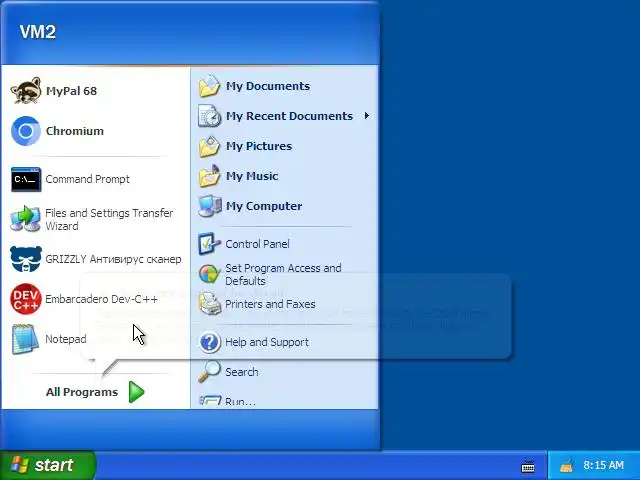Expand My Recent Documents submenu arrow
The height and width of the screenshot is (480, 640).
(367, 116)
